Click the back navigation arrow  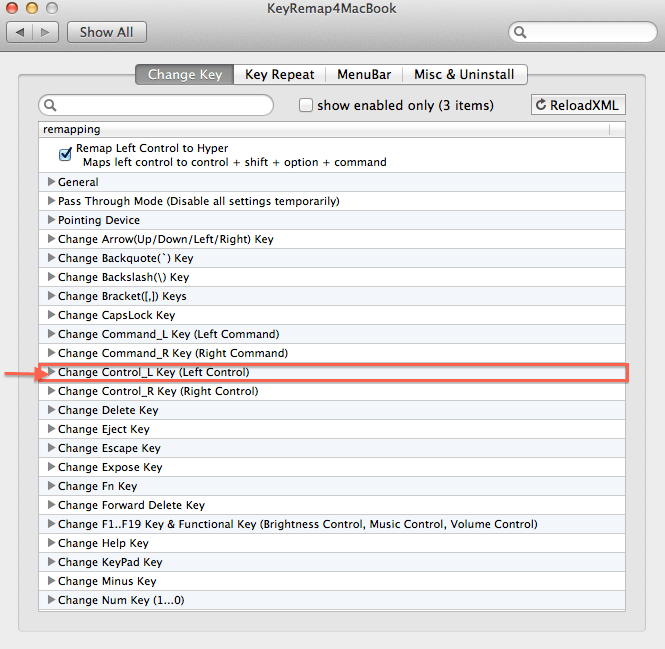coord(20,32)
